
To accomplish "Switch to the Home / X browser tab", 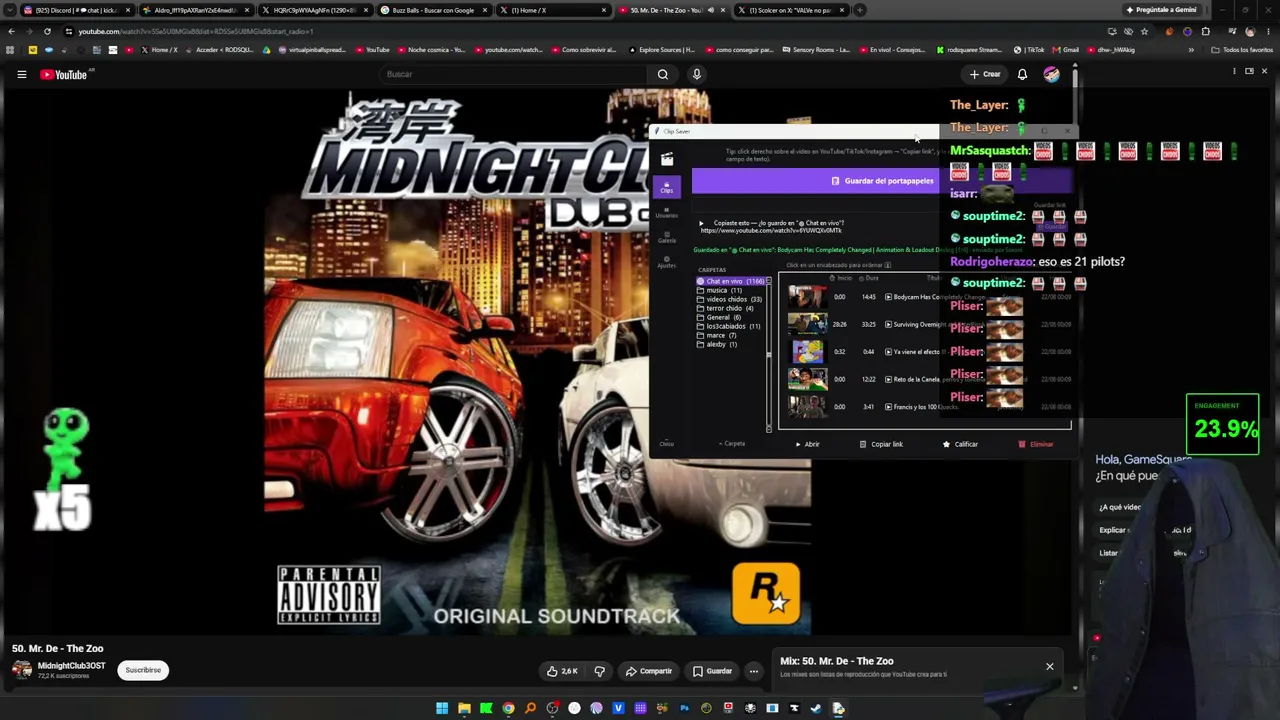I will pos(553,10).
